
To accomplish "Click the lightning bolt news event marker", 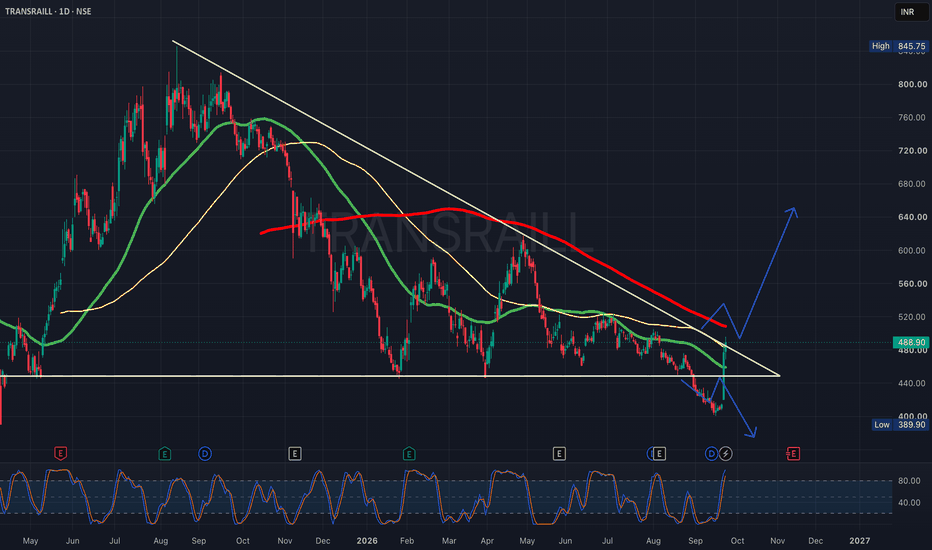I will (x=726, y=454).
